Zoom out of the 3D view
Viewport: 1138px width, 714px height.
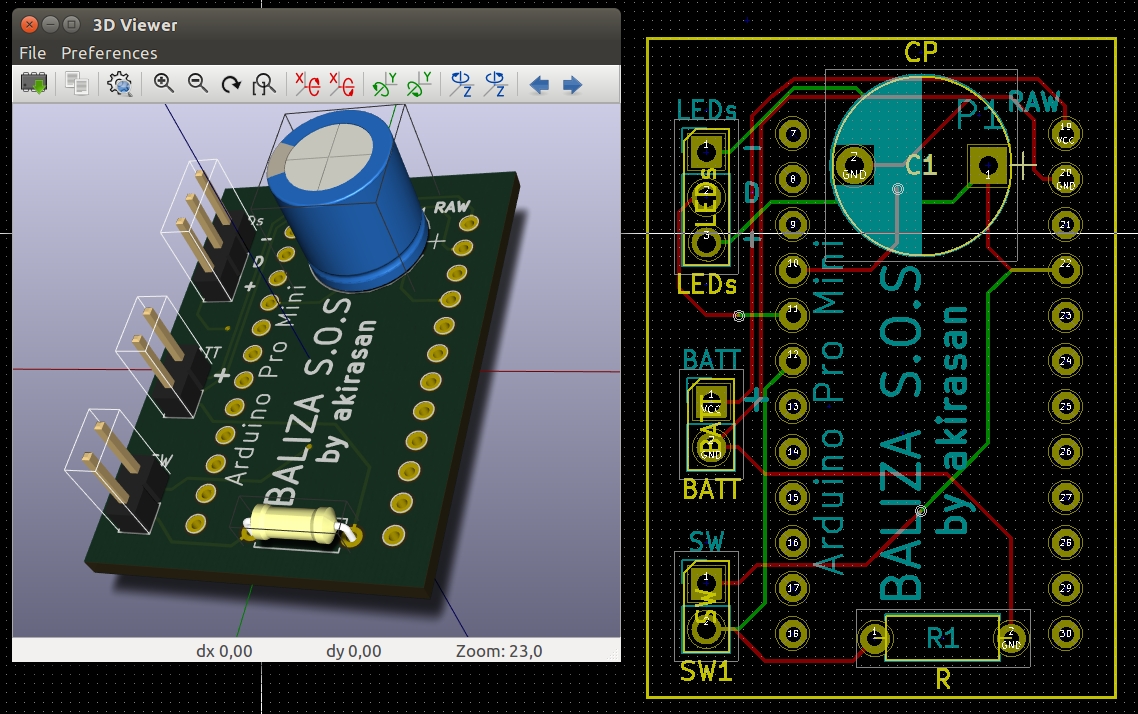coord(197,84)
